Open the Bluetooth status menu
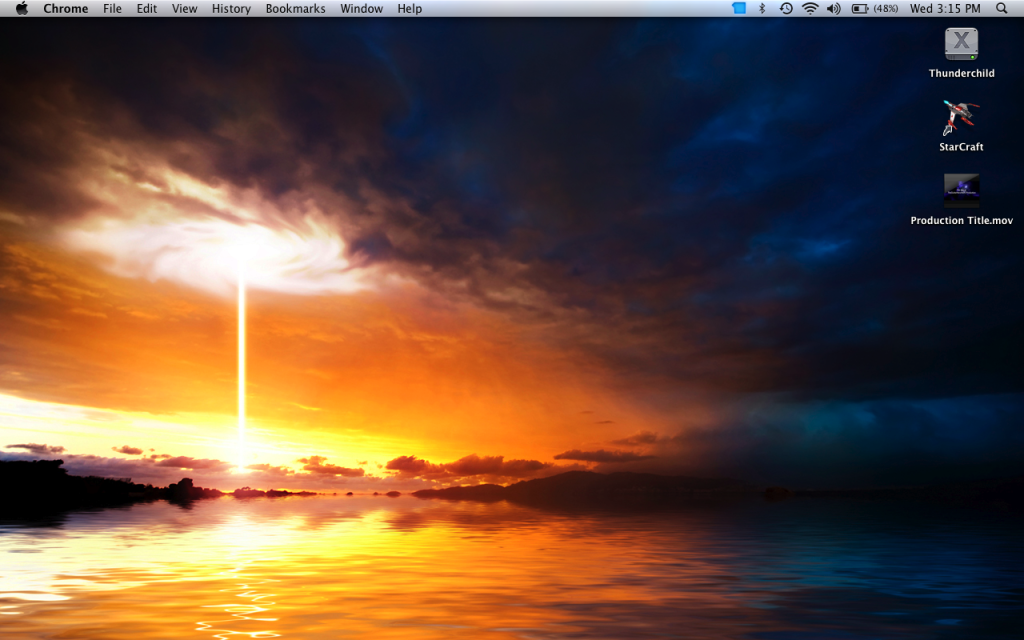1024x640 pixels. point(761,8)
